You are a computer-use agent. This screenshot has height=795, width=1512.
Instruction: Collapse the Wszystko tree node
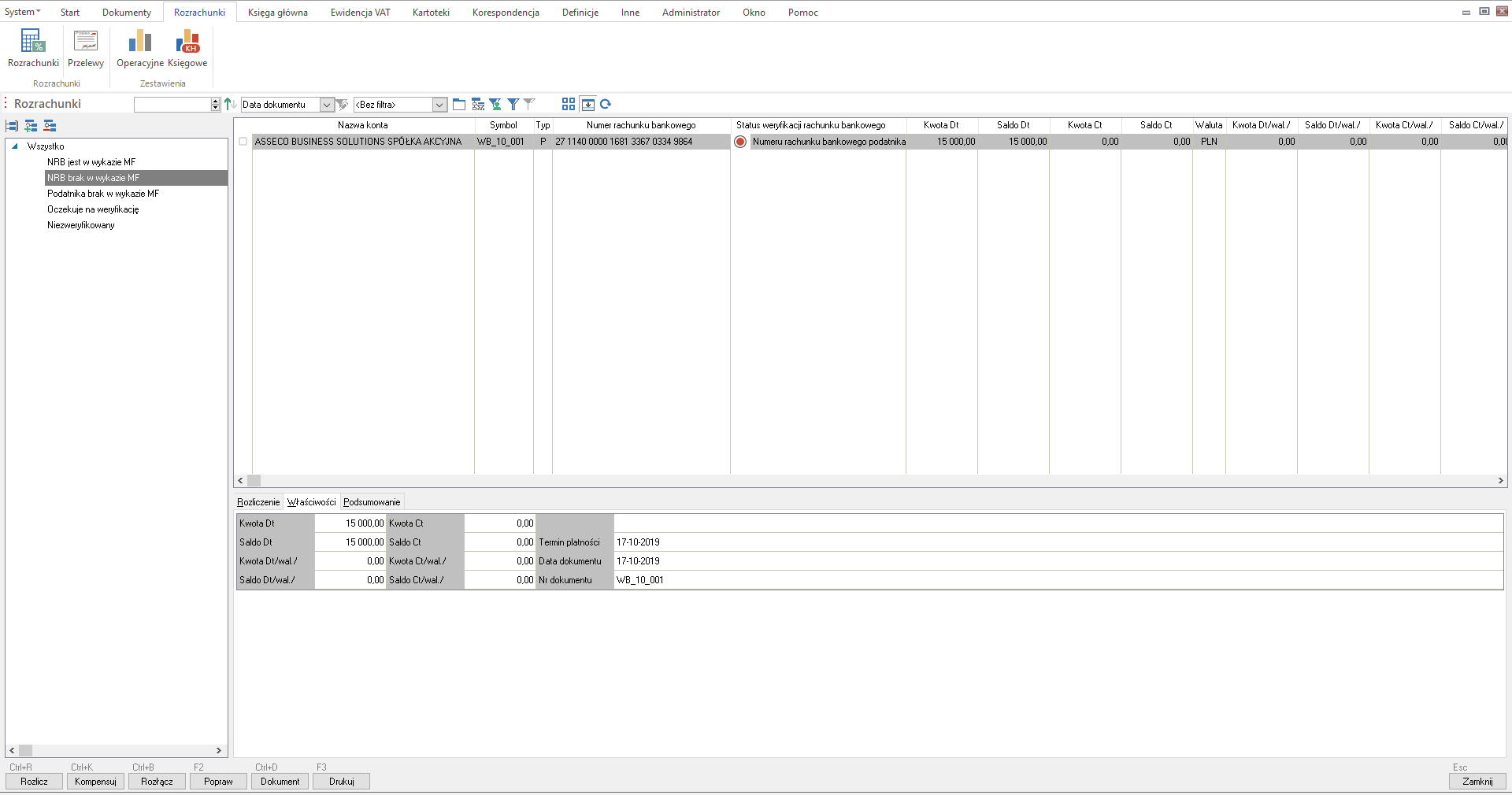[15, 146]
